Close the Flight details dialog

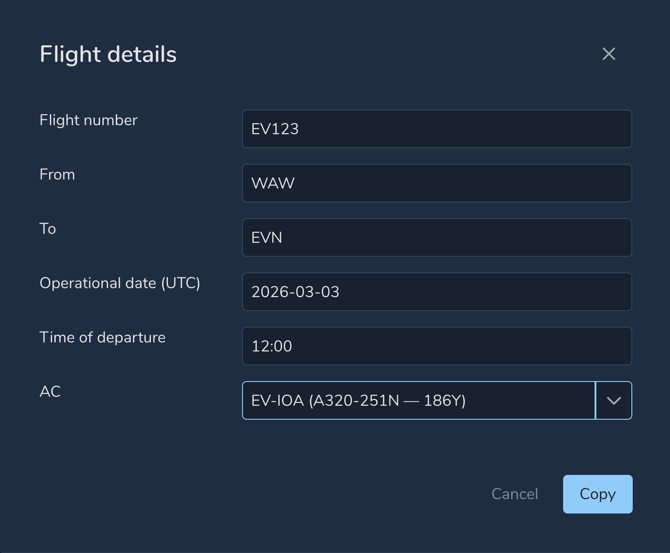point(609,54)
